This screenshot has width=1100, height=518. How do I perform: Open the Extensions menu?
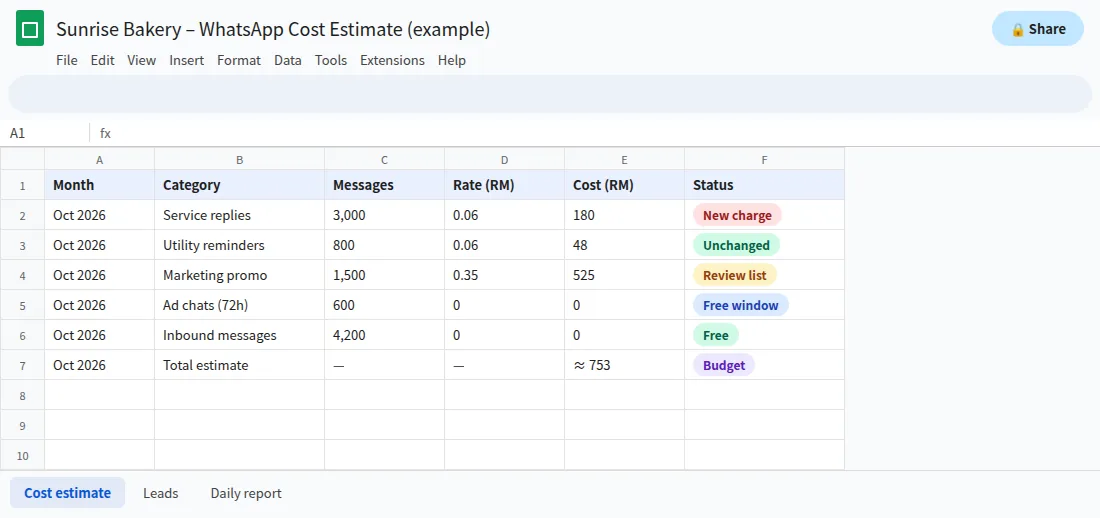392,60
